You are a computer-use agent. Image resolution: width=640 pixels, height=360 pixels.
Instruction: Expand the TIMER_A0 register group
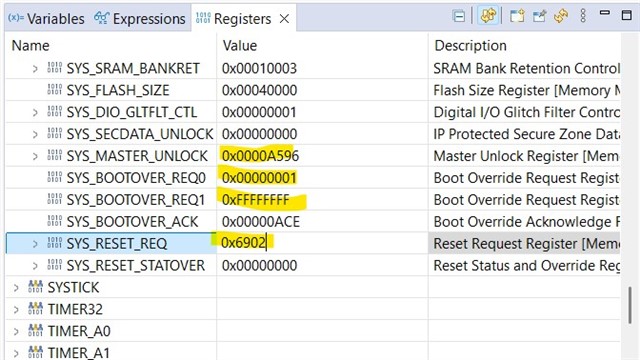(x=16, y=331)
